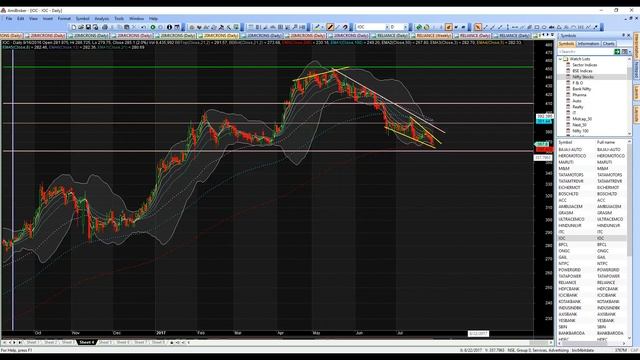Select ONGC in symbol list

[x=564, y=251]
